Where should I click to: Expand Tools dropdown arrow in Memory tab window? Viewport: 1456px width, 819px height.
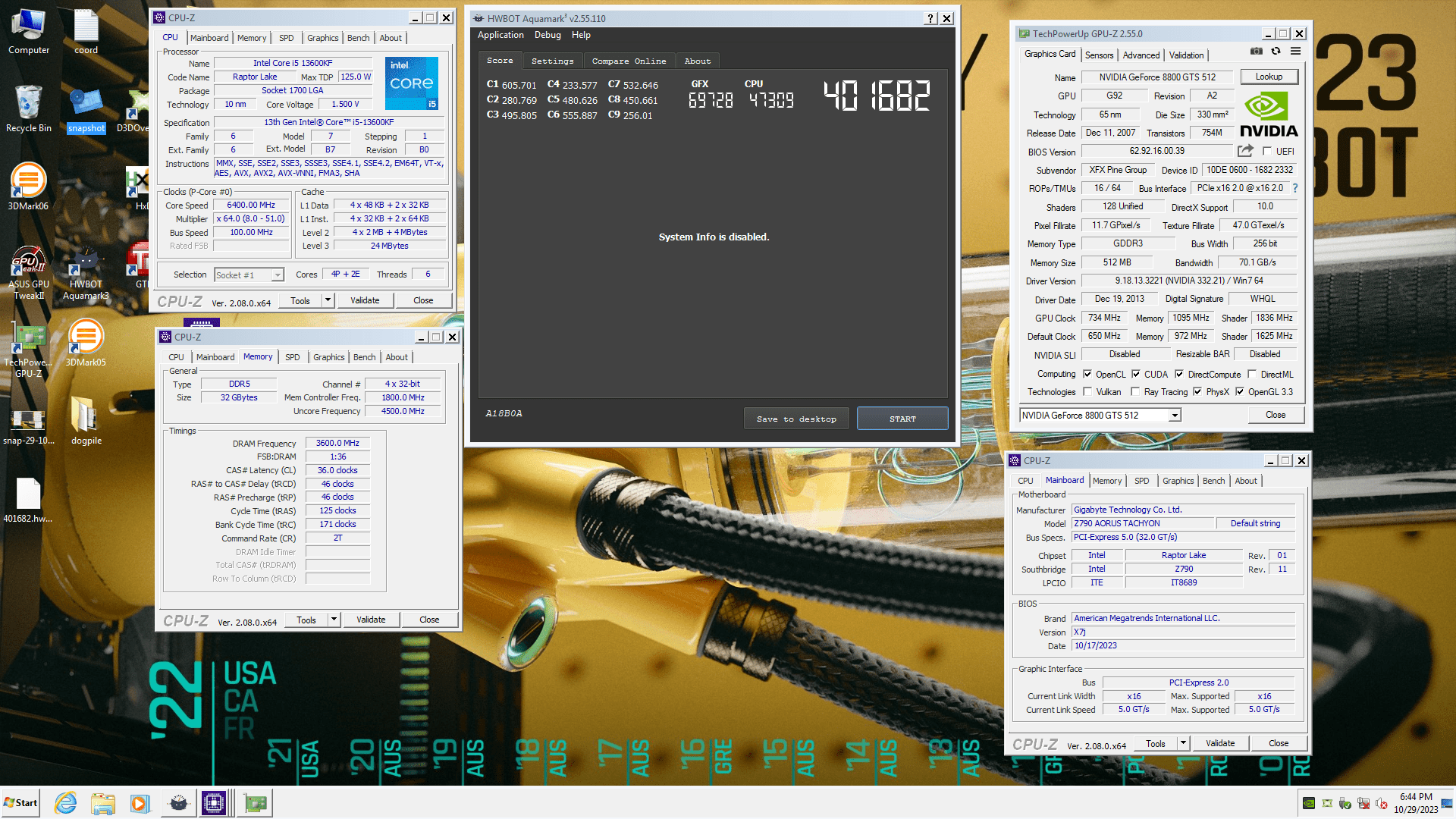(x=334, y=620)
